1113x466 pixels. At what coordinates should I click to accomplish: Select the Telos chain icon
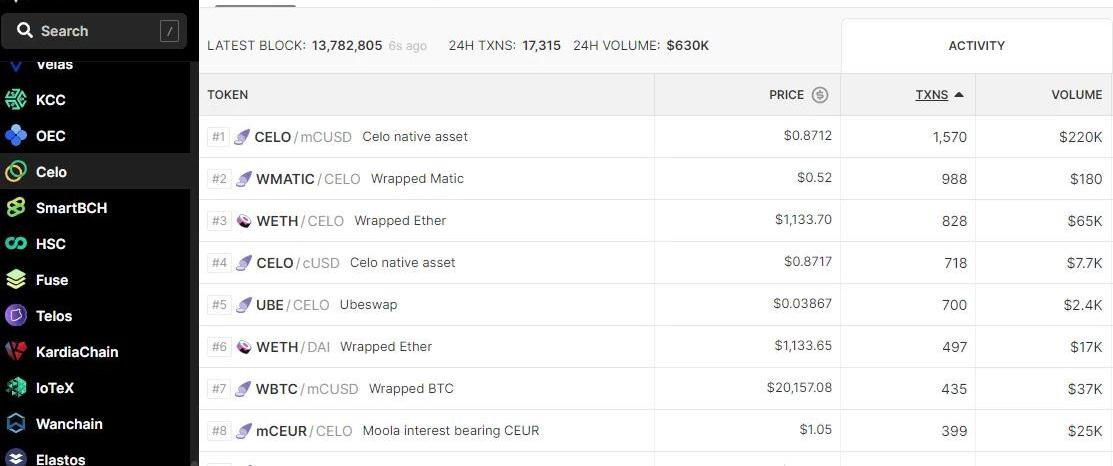[x=16, y=316]
